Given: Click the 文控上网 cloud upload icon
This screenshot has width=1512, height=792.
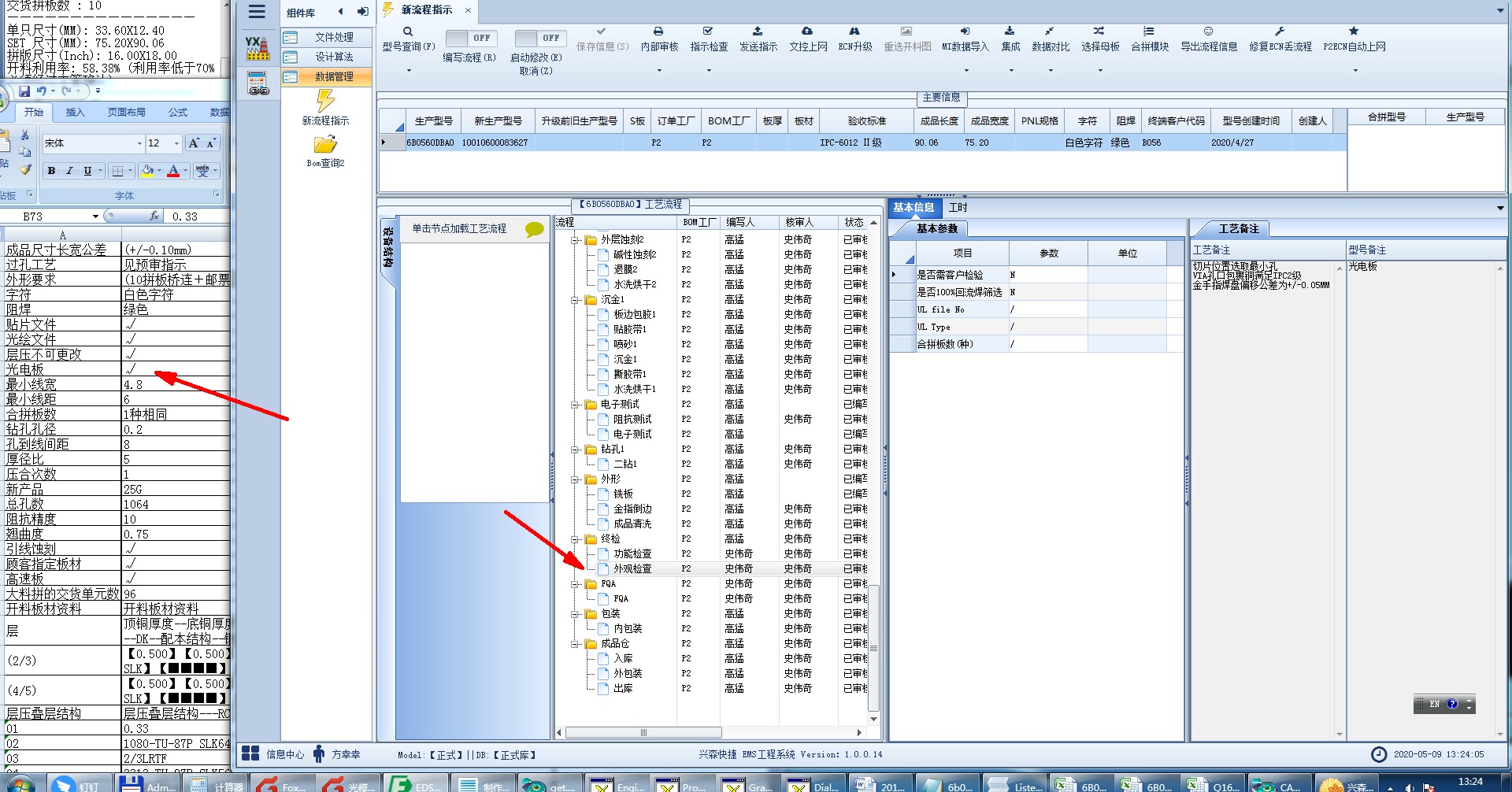Looking at the screenshot, I should click(x=807, y=31).
